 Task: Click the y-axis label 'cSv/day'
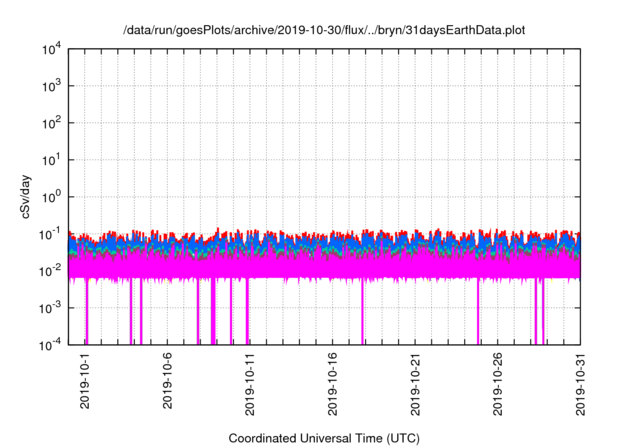pos(26,197)
